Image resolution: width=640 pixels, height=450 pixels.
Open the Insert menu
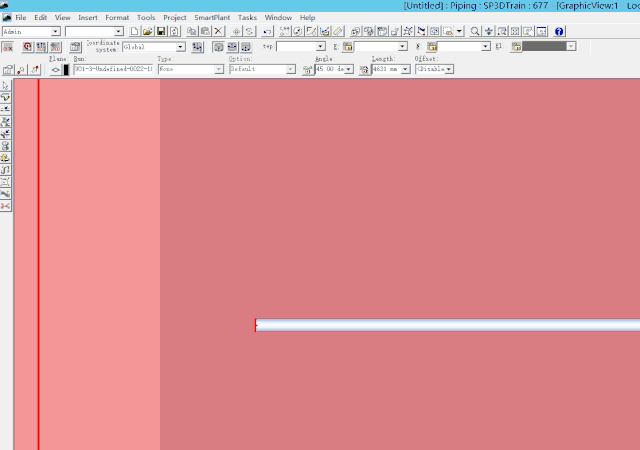[88, 18]
